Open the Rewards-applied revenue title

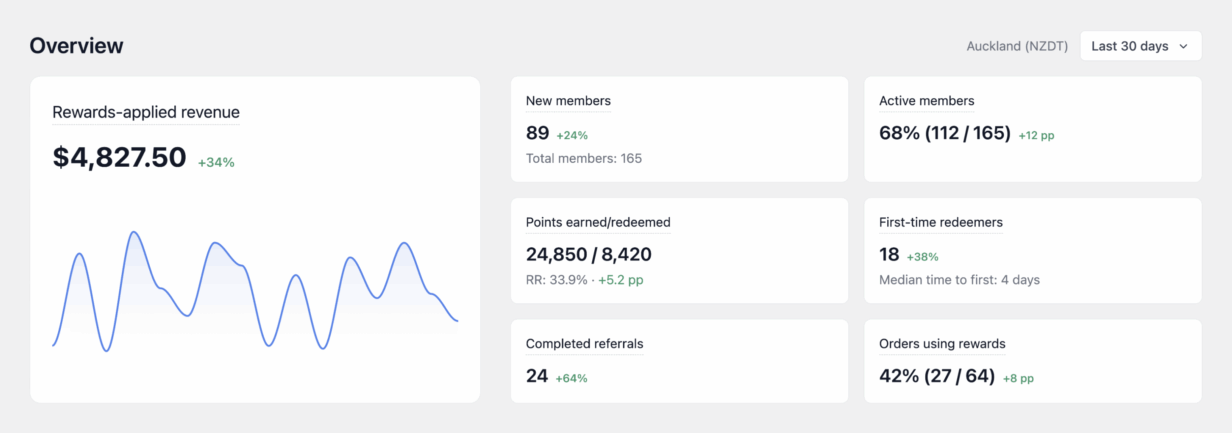click(146, 112)
